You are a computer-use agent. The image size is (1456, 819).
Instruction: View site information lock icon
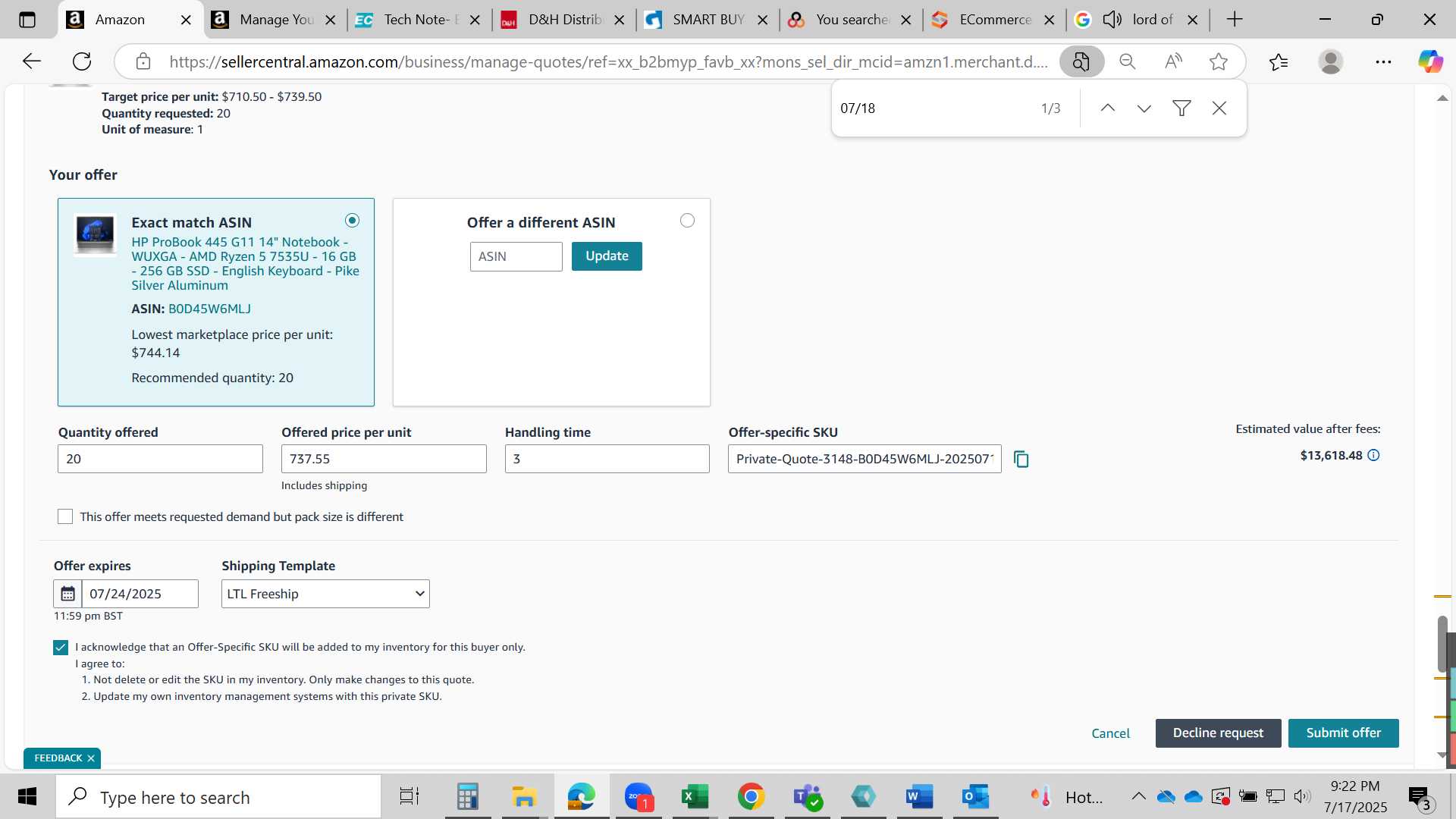pos(143,61)
